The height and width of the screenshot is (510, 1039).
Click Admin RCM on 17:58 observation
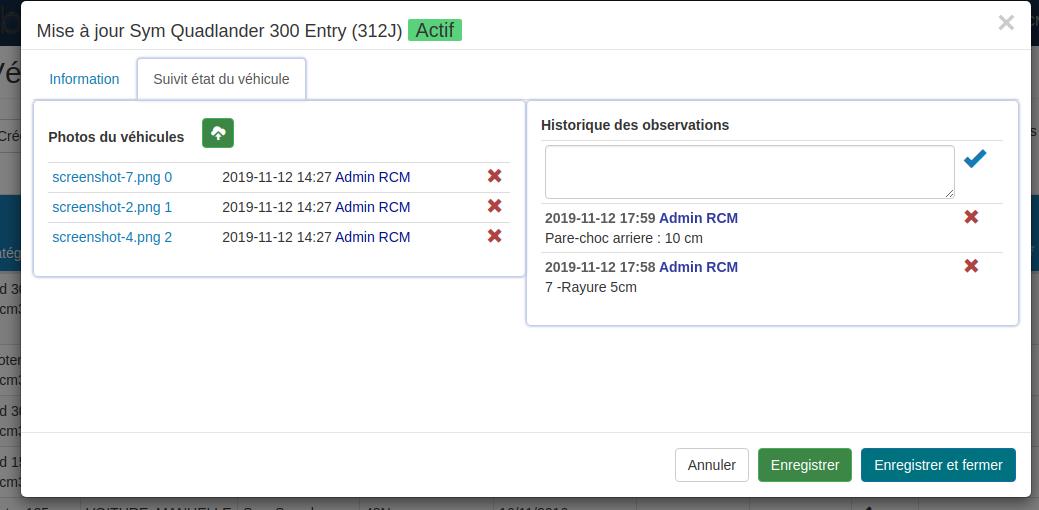coord(698,267)
